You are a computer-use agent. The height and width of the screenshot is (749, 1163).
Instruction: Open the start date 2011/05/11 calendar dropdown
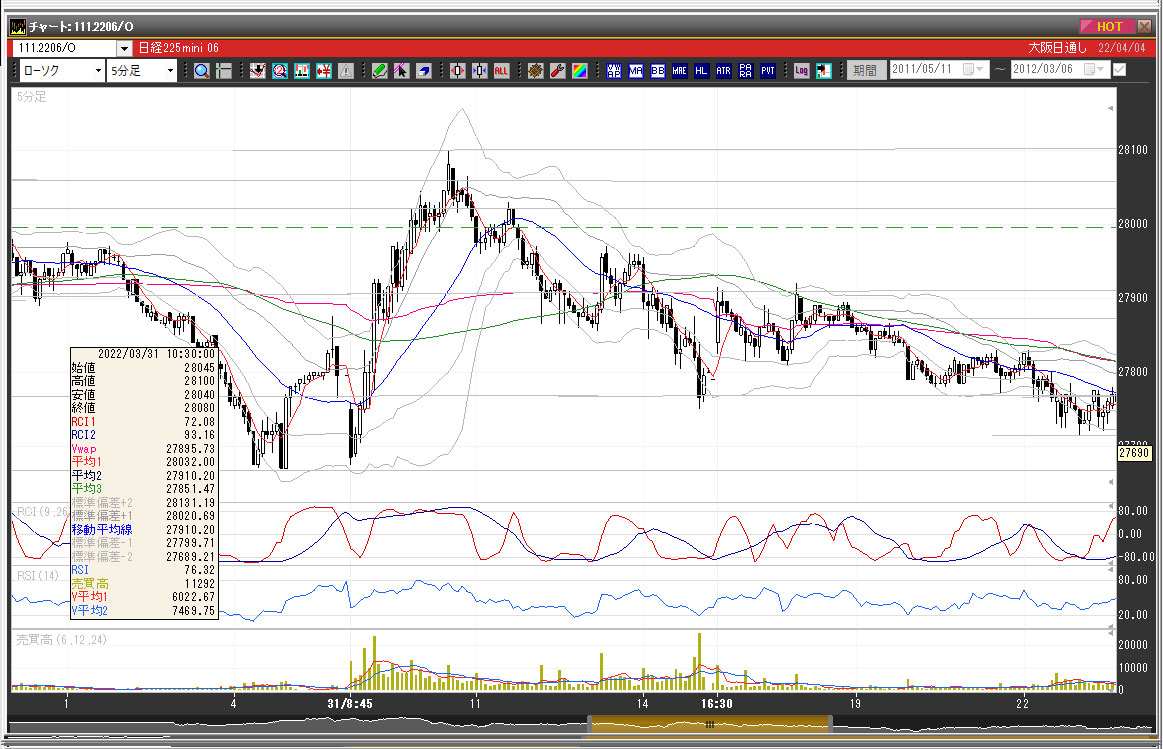pos(973,69)
